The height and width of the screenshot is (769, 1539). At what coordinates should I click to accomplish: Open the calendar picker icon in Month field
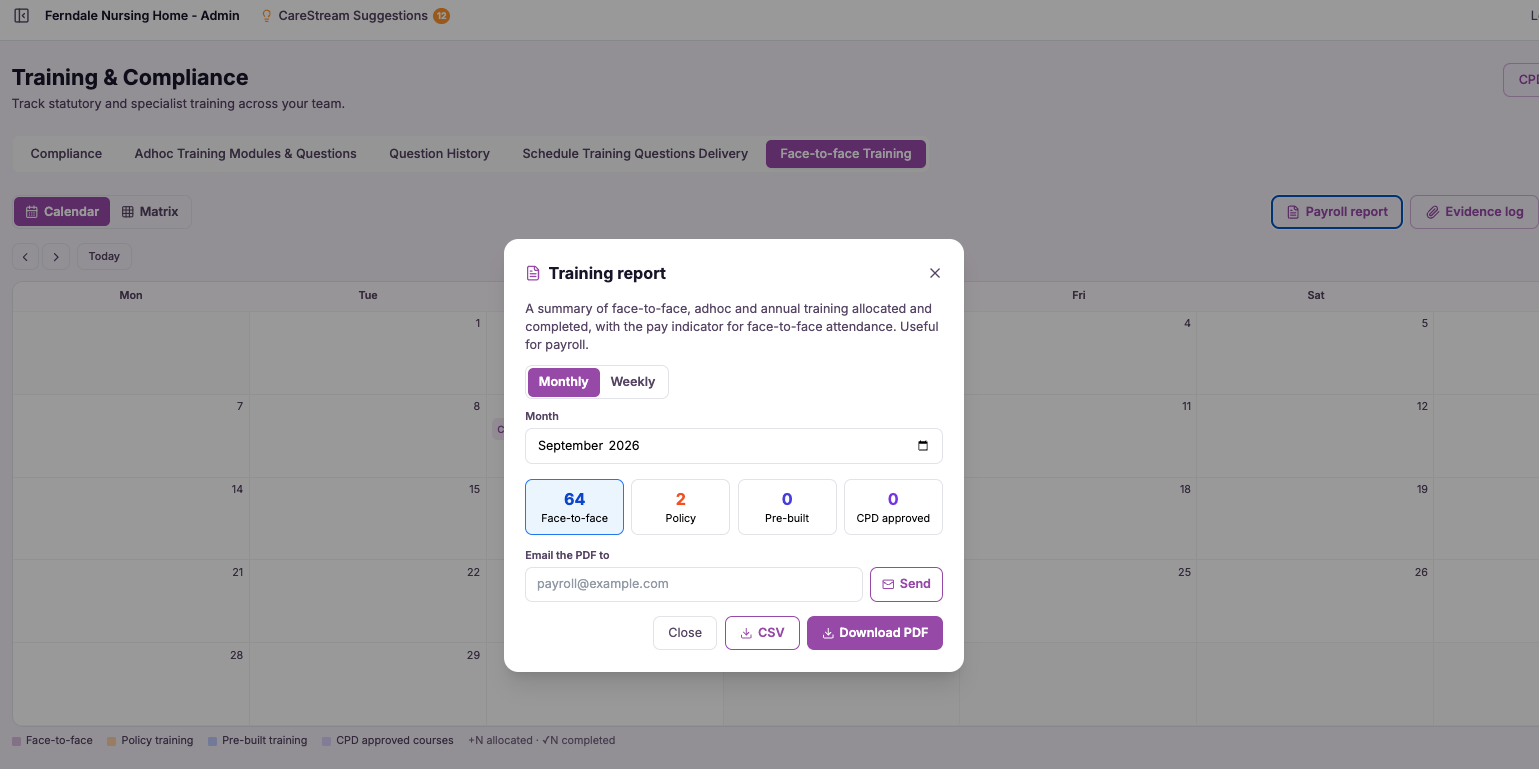coord(923,446)
